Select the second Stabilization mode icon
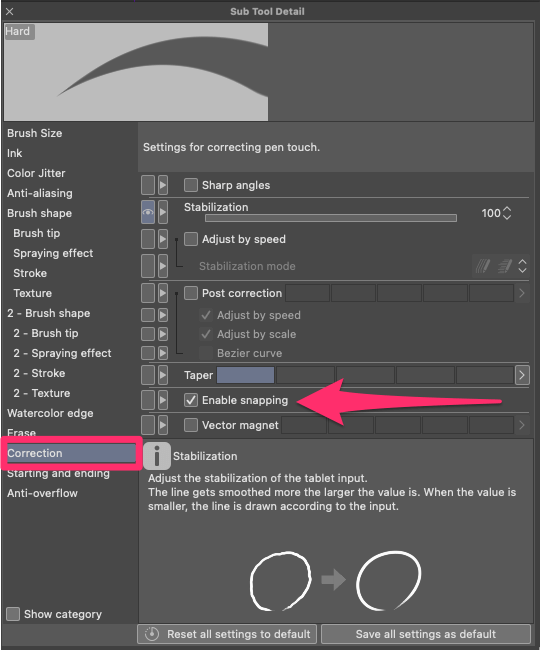540x650 pixels. pos(504,266)
